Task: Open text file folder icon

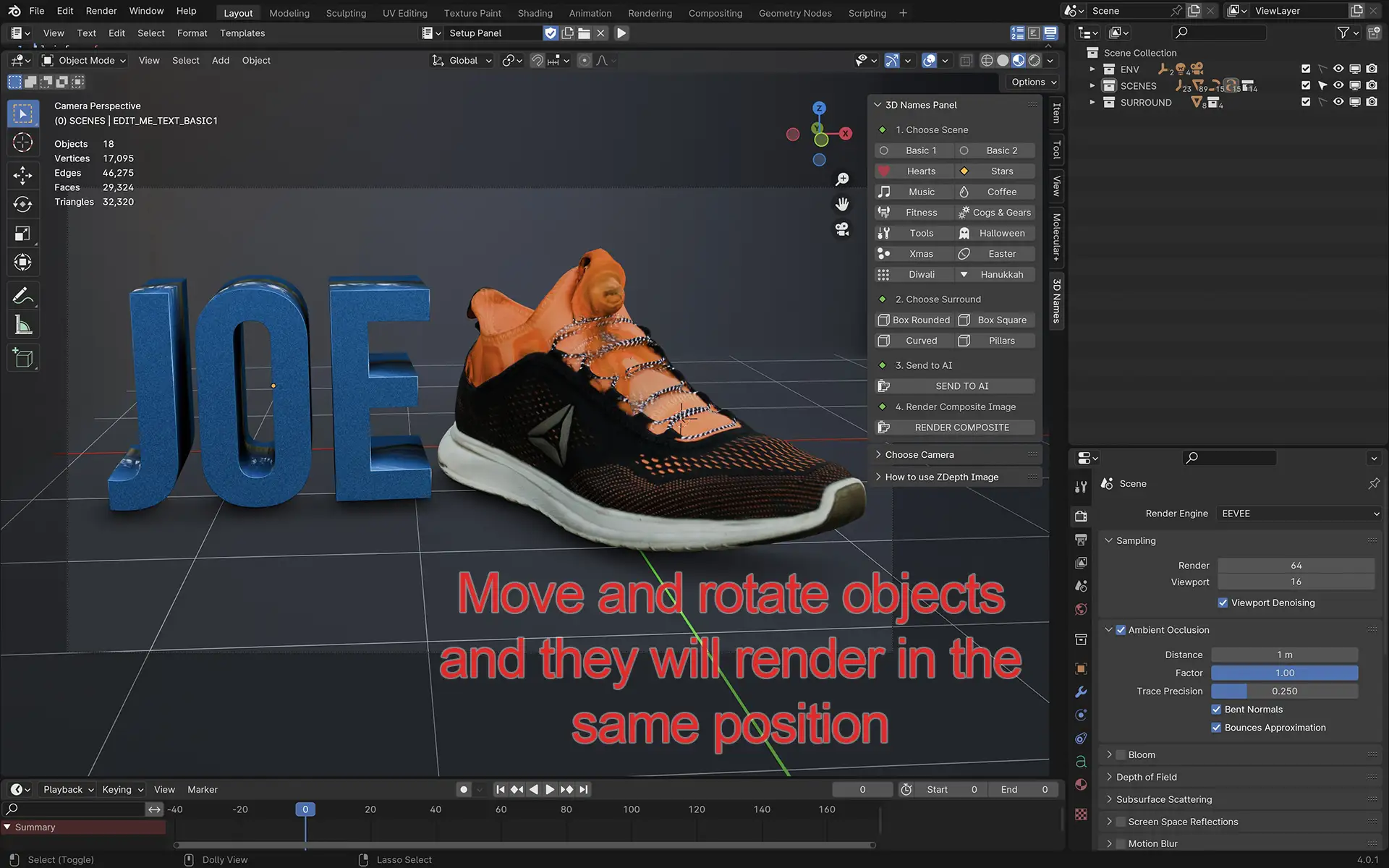Action: pyautogui.click(x=584, y=33)
